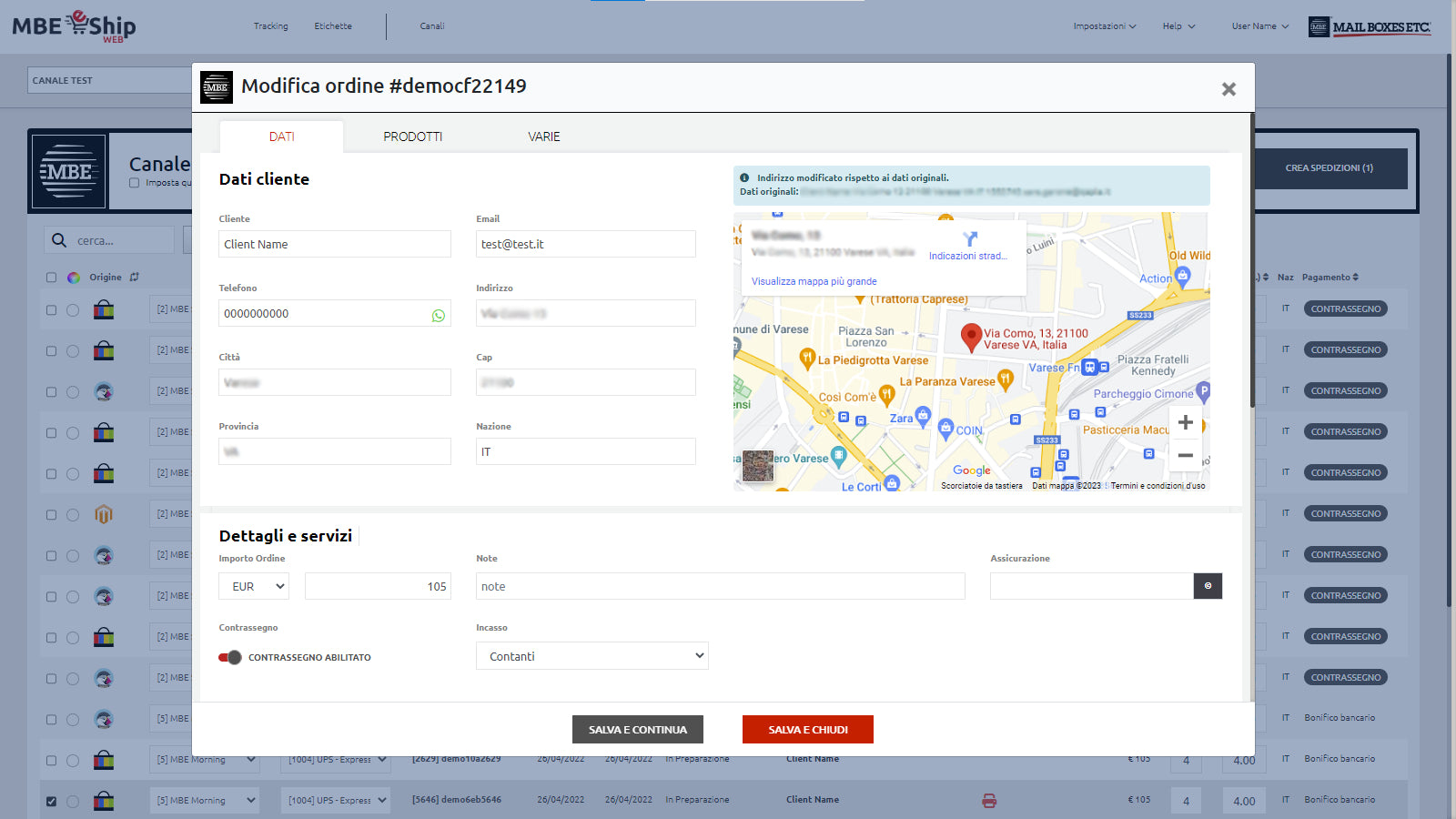Image resolution: width=1456 pixels, height=819 pixels.
Task: Click Scorciatoie da tastiera link
Action: 982,486
